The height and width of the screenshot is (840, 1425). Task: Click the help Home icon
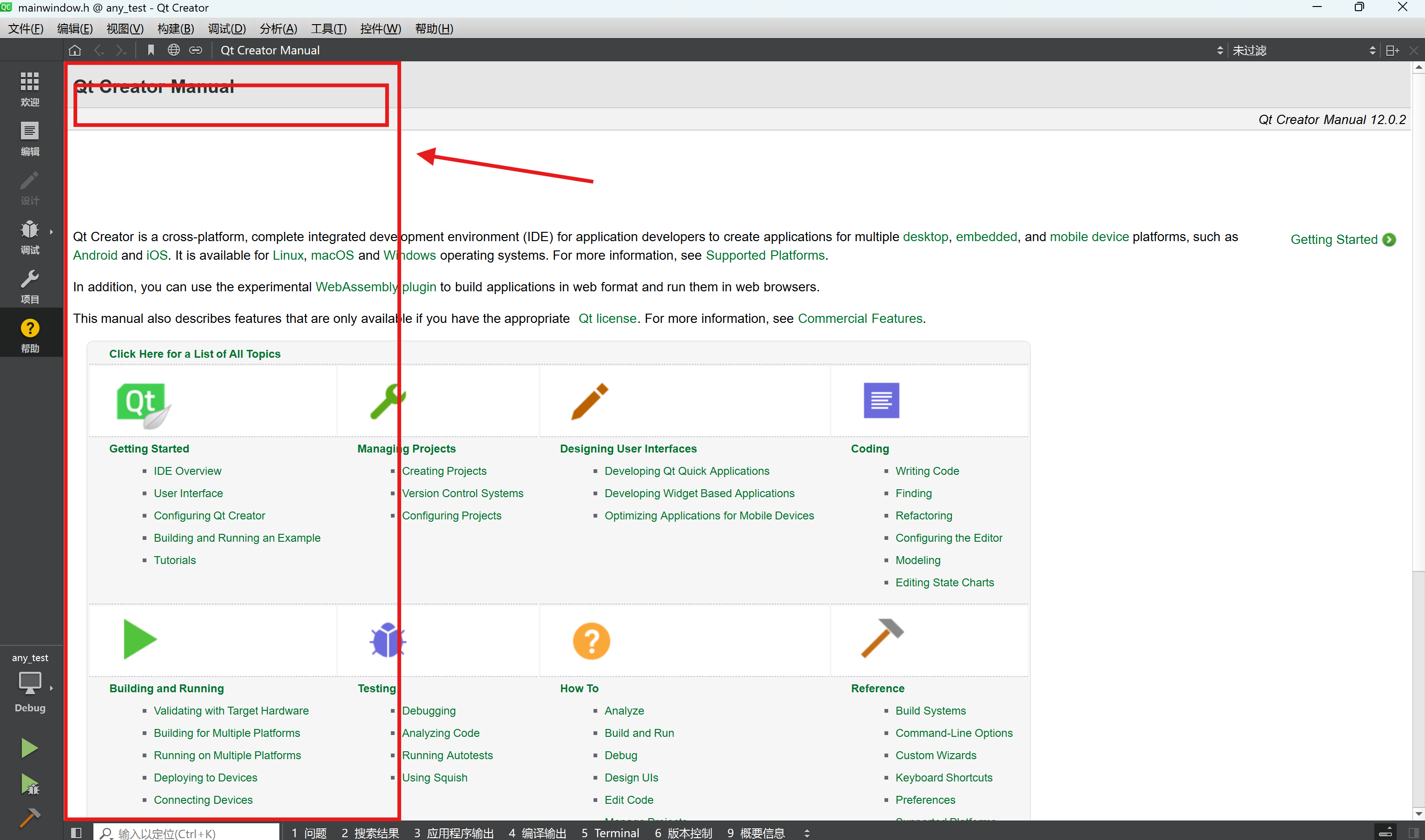click(x=75, y=50)
